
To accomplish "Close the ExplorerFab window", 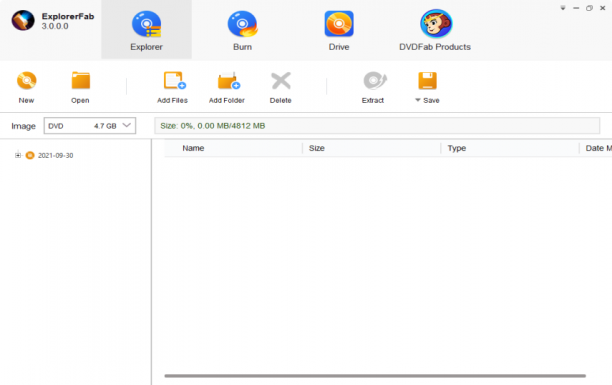I will 603,8.
